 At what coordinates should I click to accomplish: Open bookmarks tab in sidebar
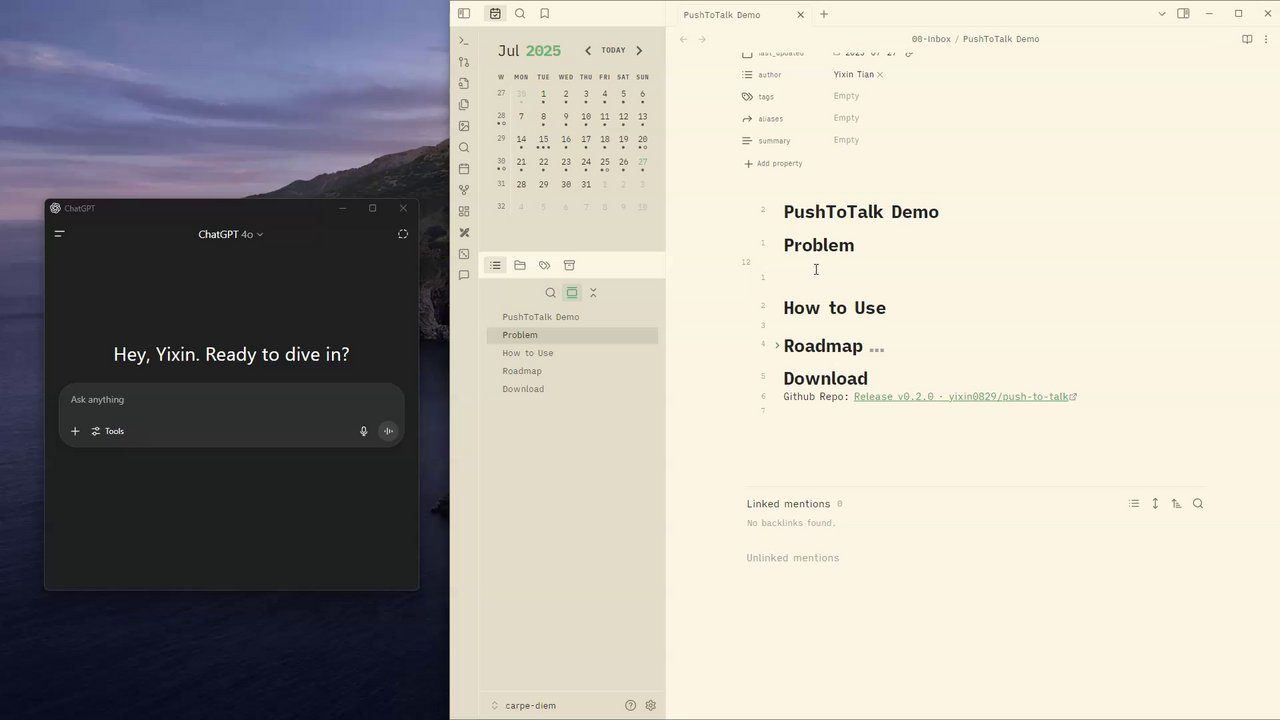545,14
